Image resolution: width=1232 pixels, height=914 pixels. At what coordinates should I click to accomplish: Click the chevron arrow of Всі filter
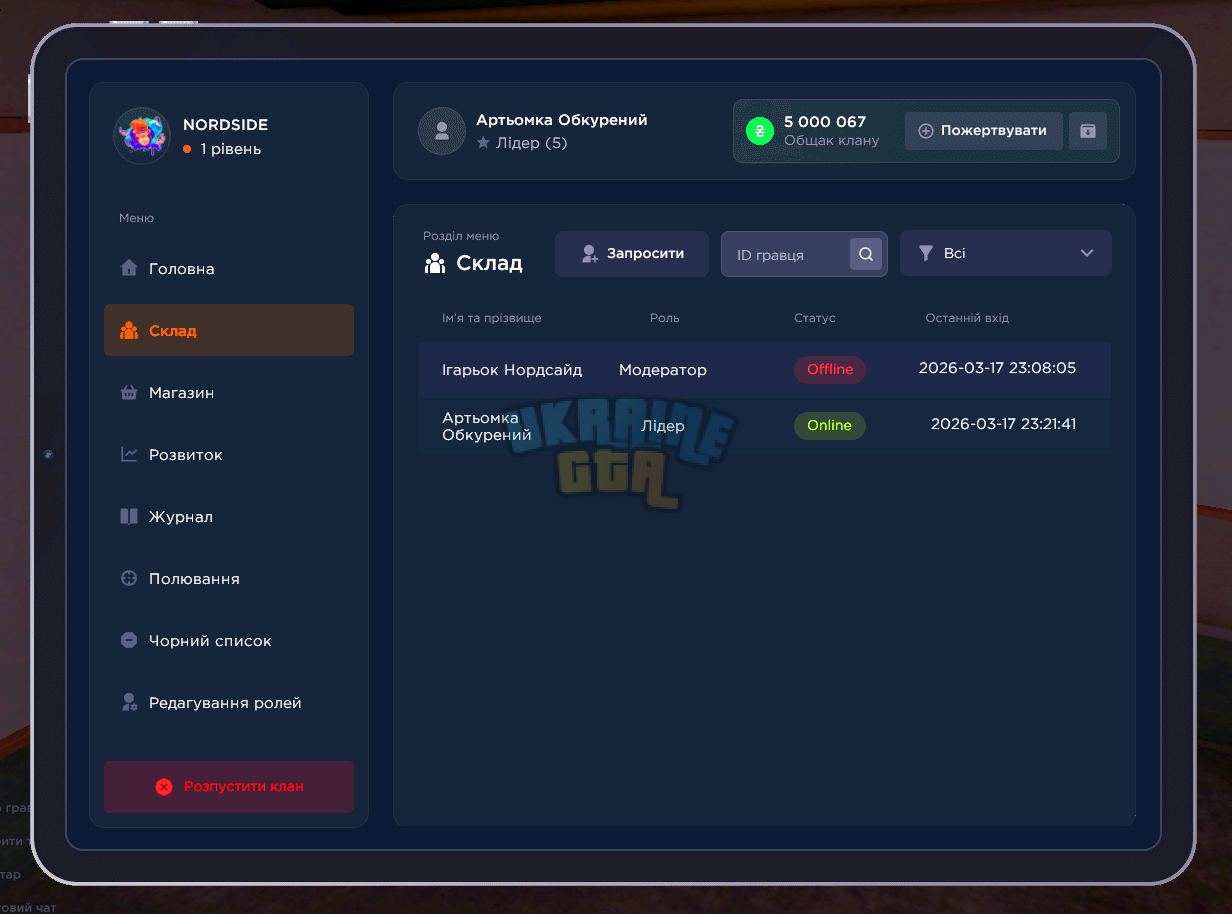[x=1087, y=253]
